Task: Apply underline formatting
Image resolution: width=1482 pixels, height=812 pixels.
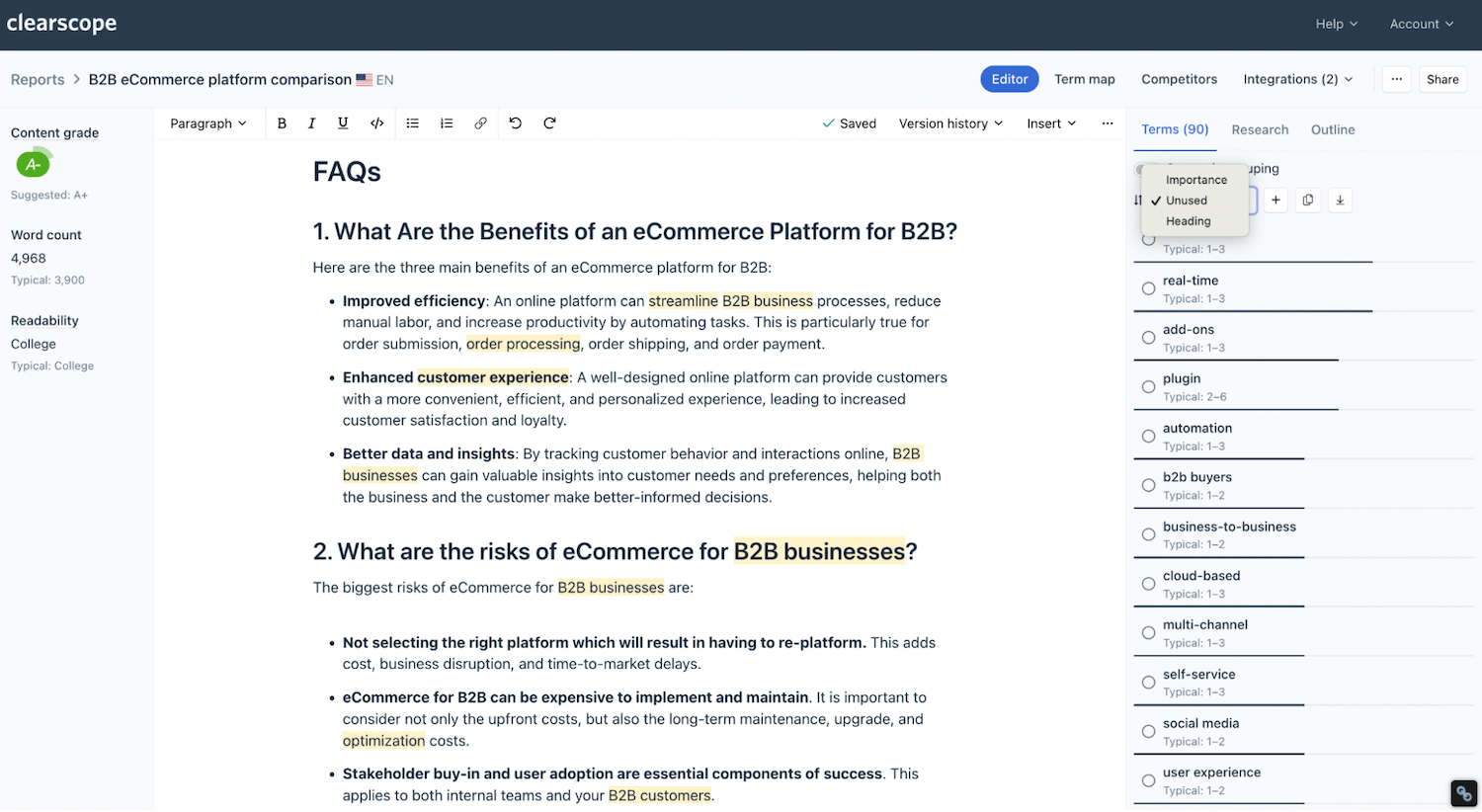Action: point(343,123)
